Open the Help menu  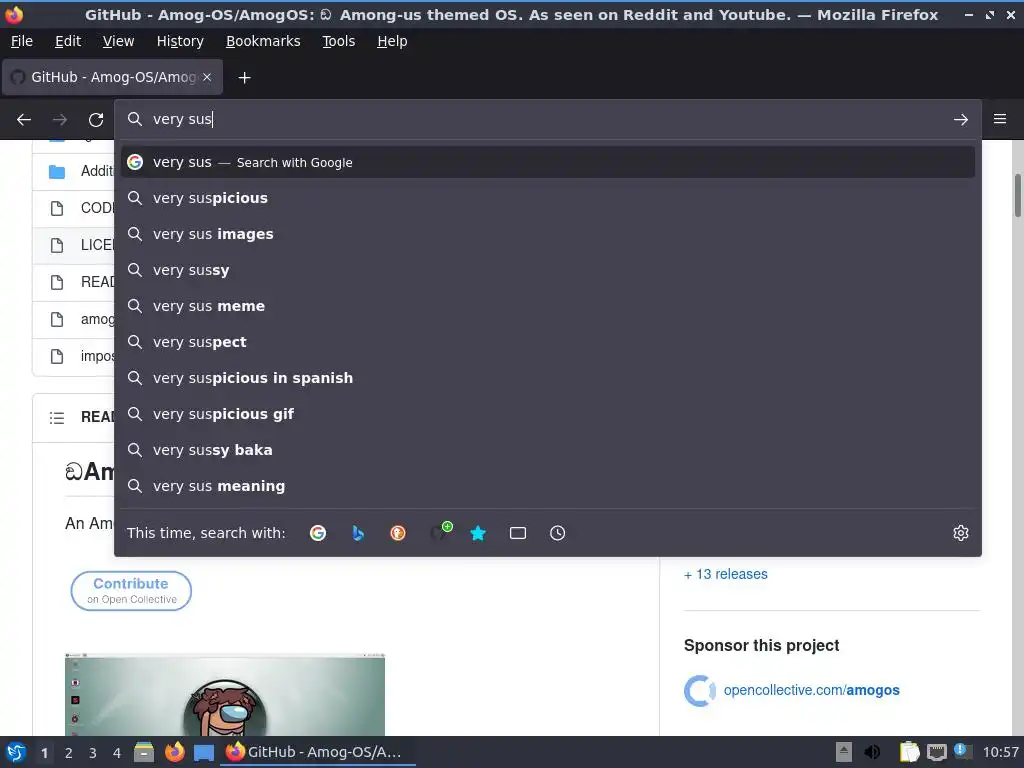[392, 41]
